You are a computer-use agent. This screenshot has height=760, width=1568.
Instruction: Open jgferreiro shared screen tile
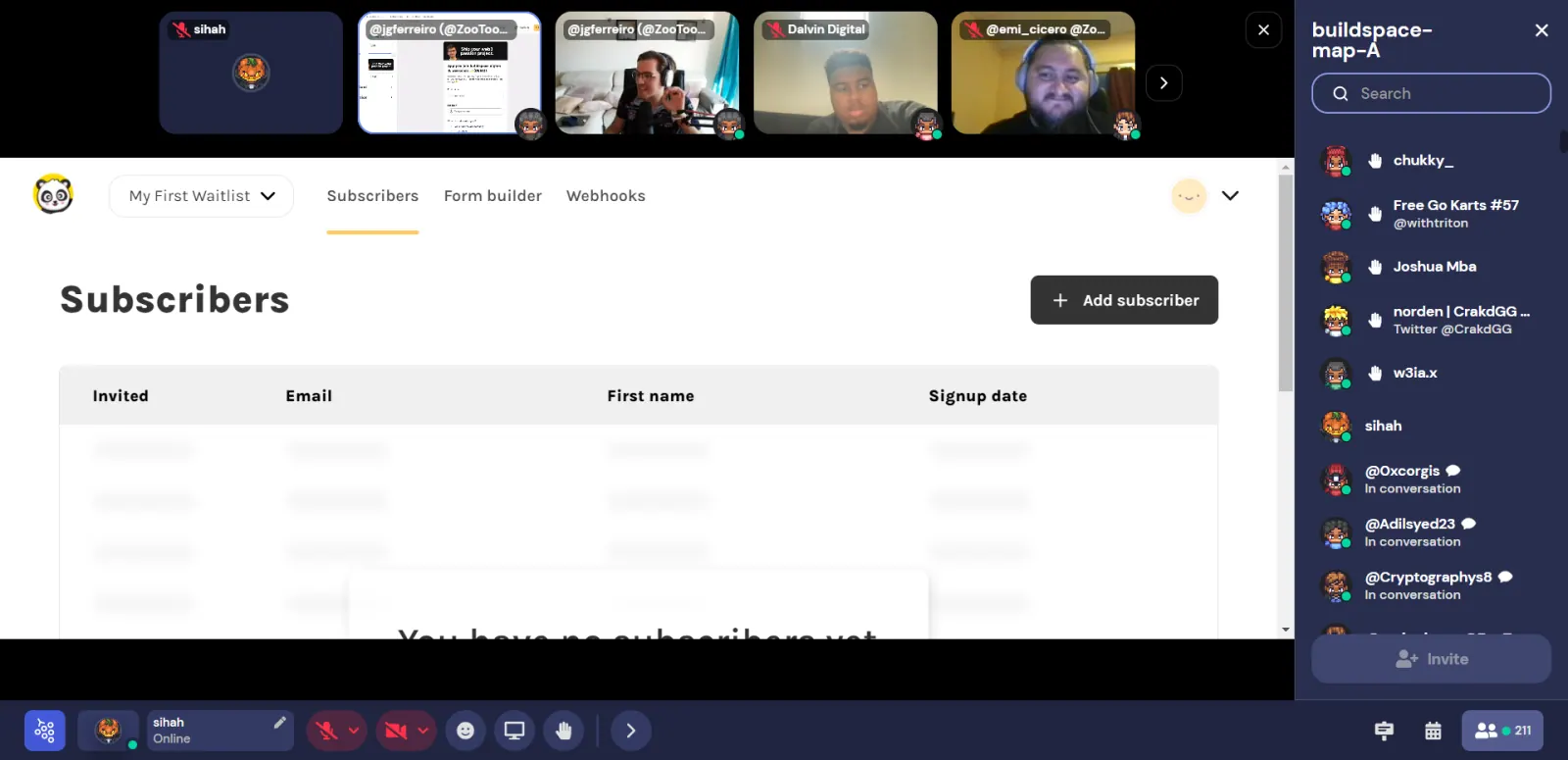point(449,73)
